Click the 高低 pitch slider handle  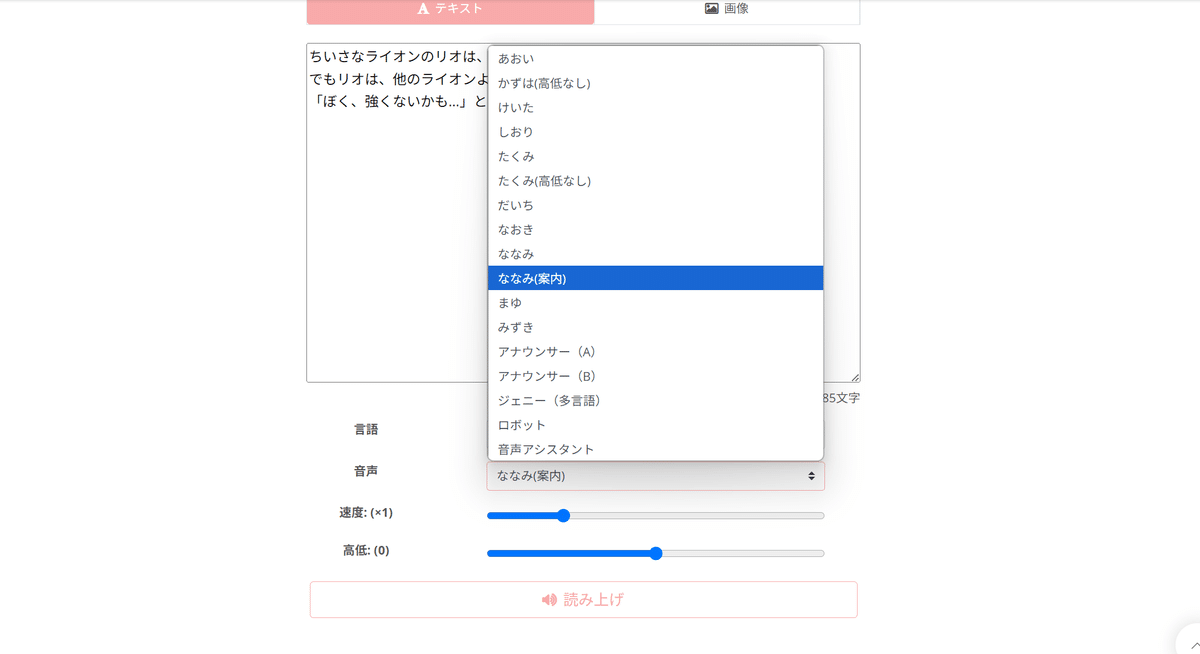(x=656, y=553)
